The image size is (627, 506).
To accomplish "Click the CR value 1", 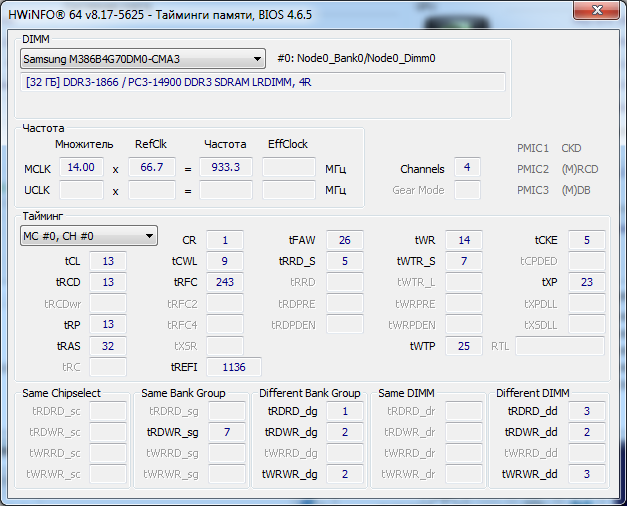I will click(x=225, y=240).
